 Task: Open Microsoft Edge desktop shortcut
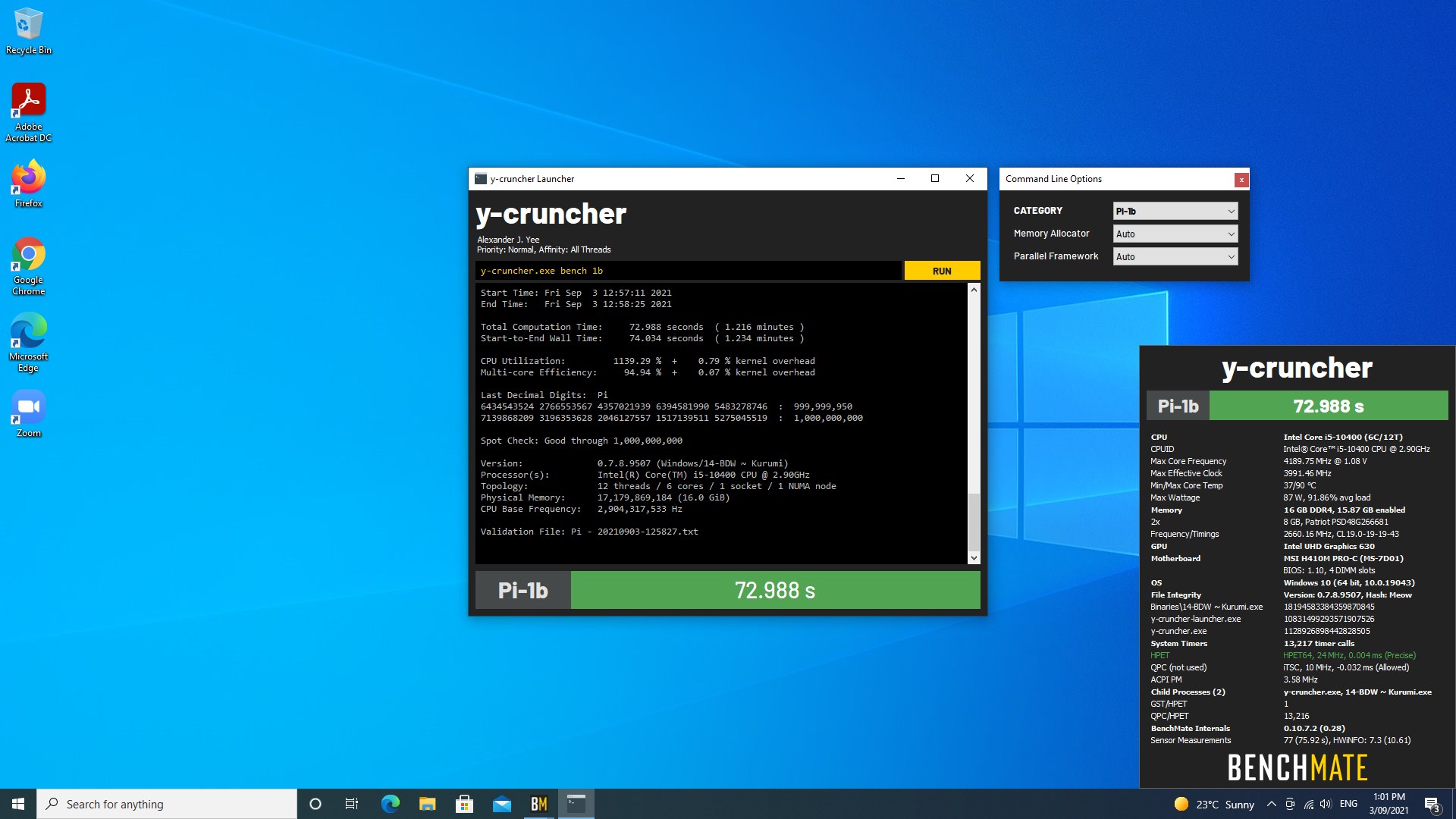tap(28, 343)
